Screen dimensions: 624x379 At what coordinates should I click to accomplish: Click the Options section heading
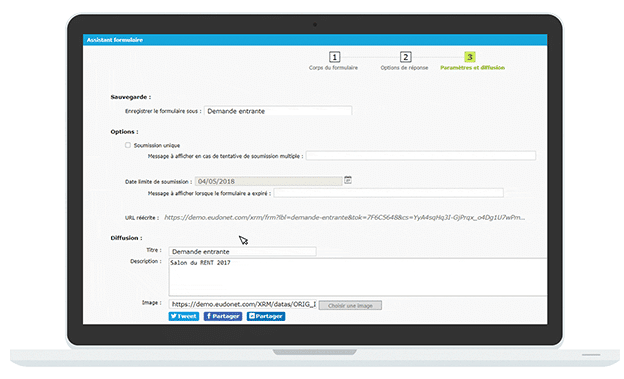pyautogui.click(x=125, y=131)
